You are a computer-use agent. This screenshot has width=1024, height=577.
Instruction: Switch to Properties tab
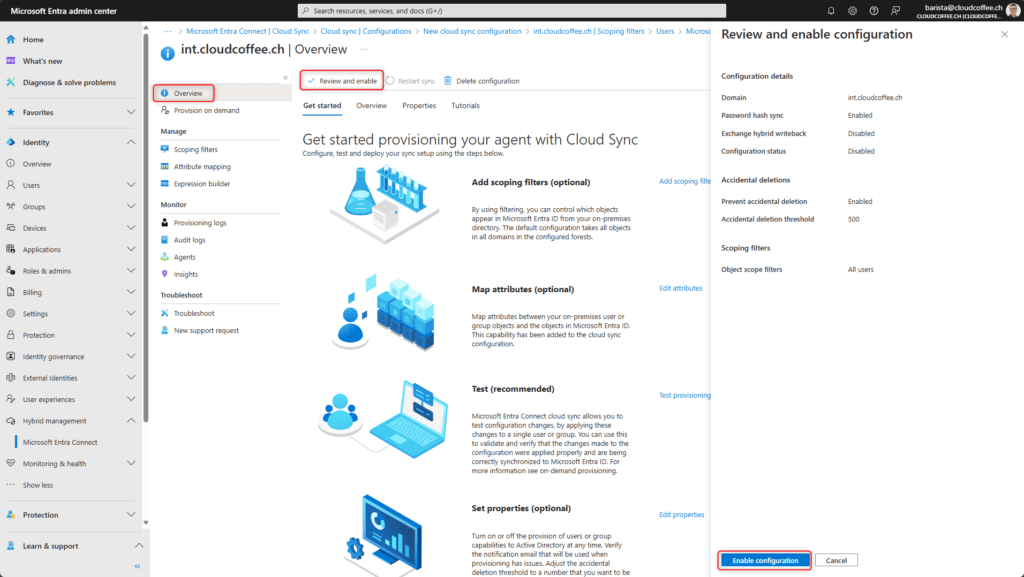pos(419,106)
